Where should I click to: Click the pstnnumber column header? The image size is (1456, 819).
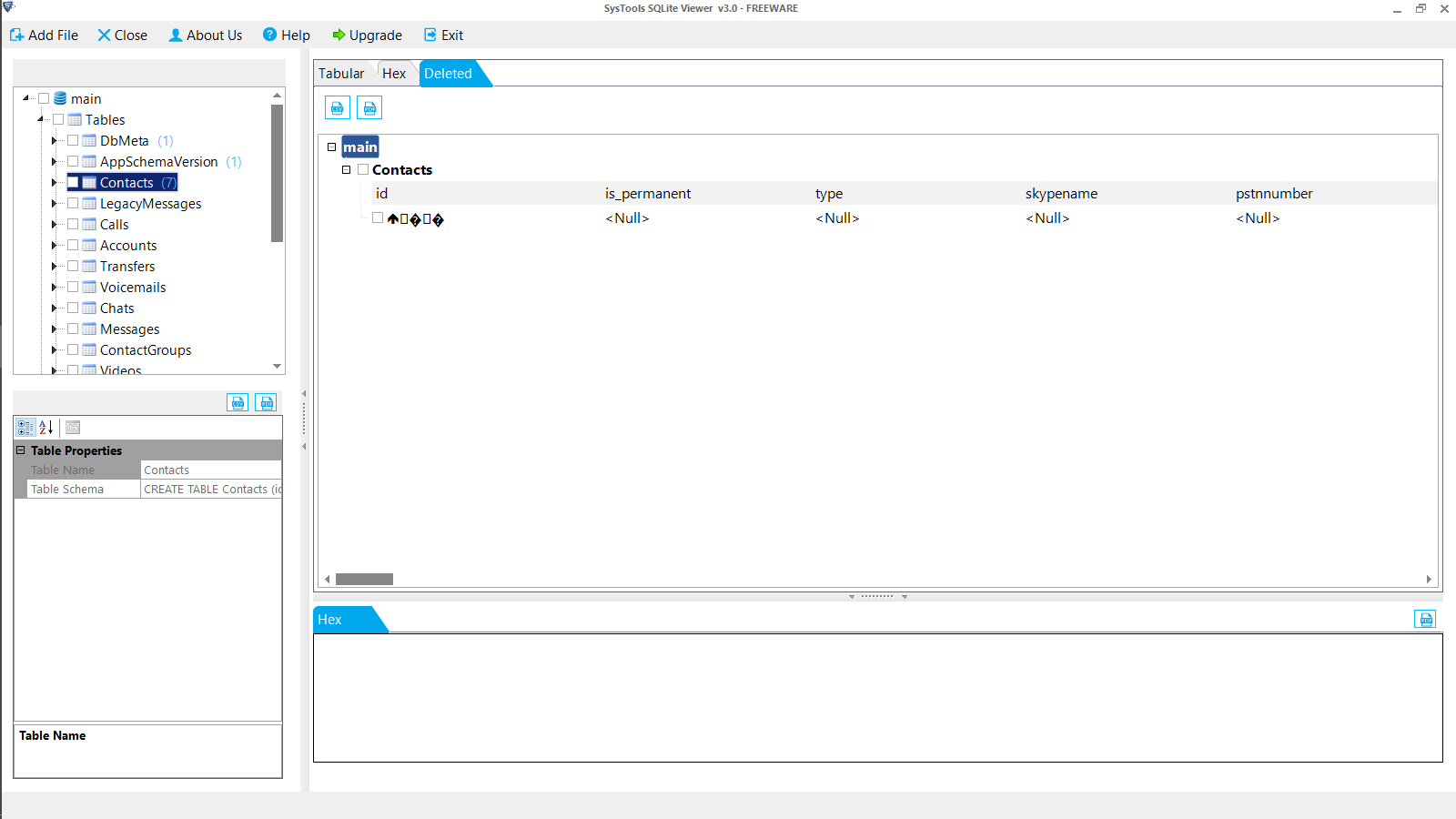(1274, 193)
